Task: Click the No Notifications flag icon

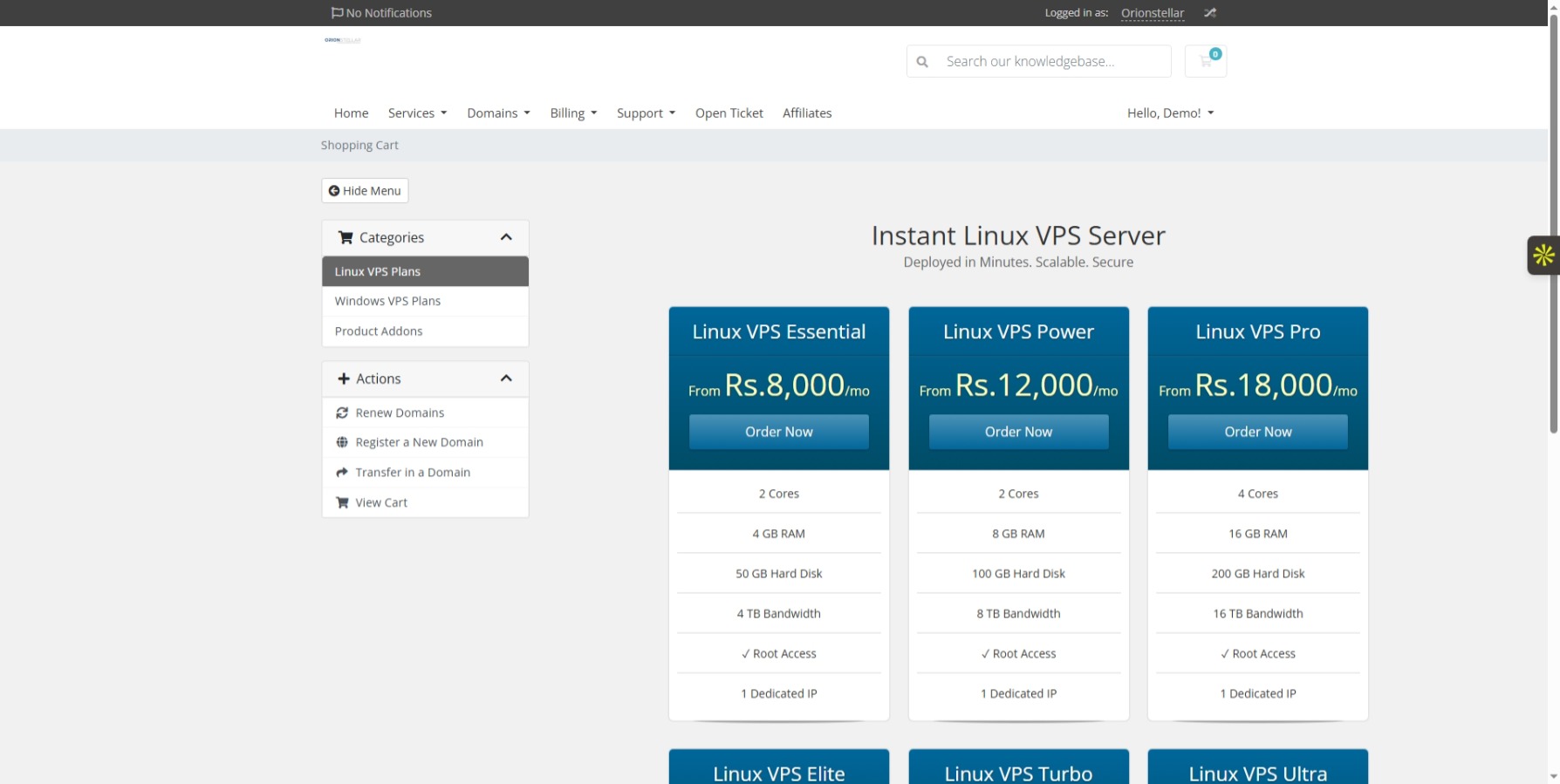Action: click(337, 13)
